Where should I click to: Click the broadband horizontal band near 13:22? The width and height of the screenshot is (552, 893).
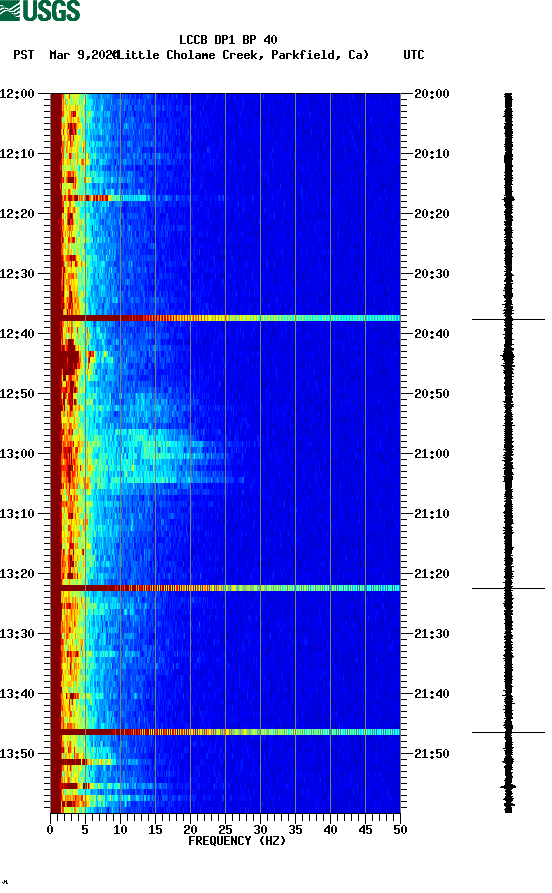click(x=225, y=588)
